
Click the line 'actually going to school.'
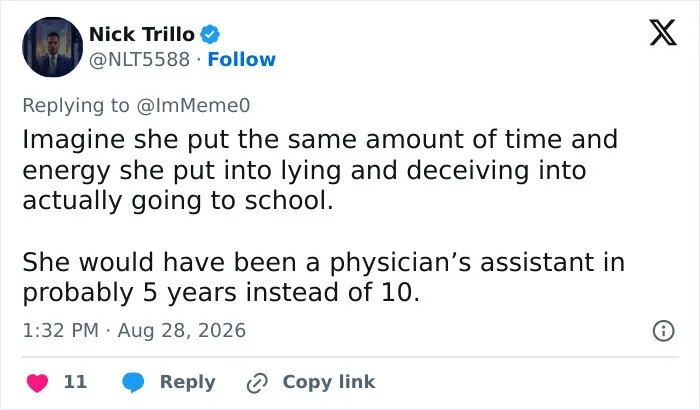click(178, 201)
